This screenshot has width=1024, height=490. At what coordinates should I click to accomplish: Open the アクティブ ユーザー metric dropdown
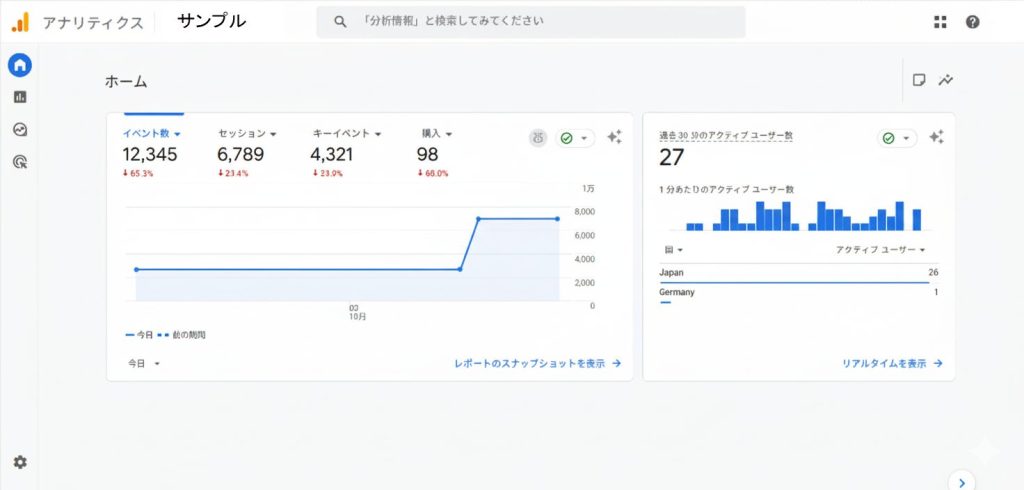click(x=880, y=250)
